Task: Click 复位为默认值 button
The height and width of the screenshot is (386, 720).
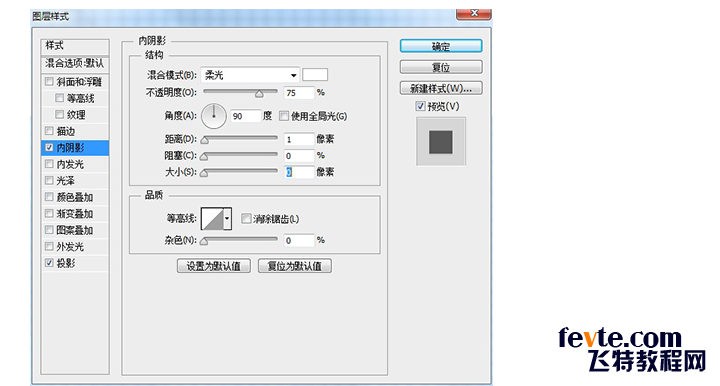Action: 295,266
